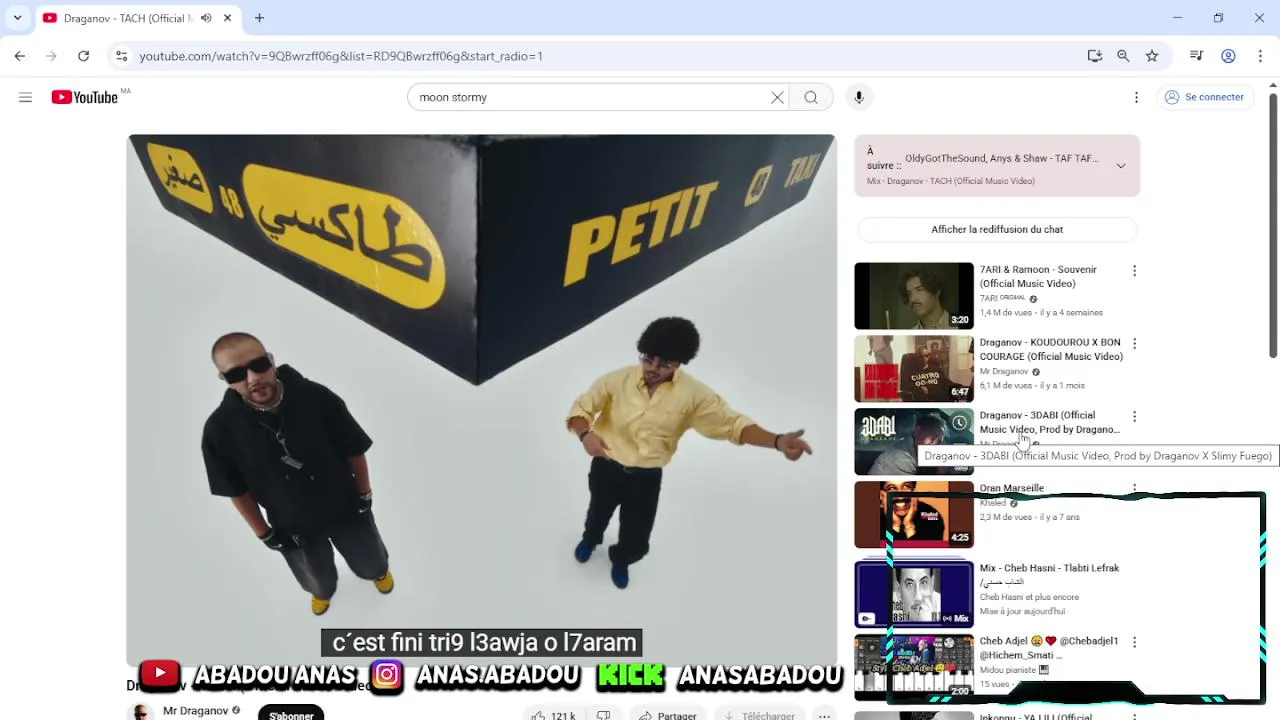Click the Télécharger download button
Viewport: 1280px width, 720px height.
[758, 715]
